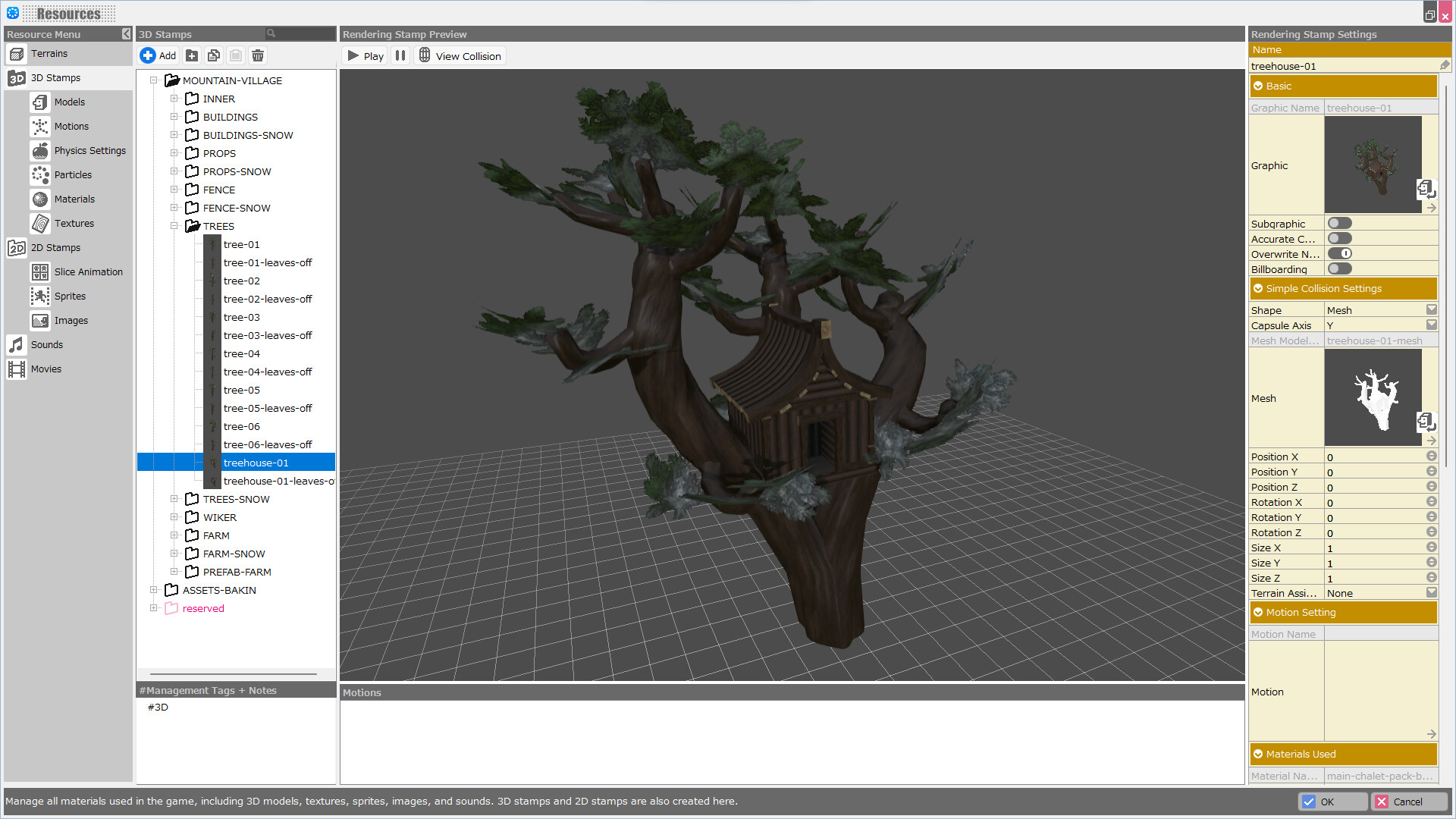Expand the TREES-SNOW folder
The width and height of the screenshot is (1456, 819).
[x=175, y=498]
